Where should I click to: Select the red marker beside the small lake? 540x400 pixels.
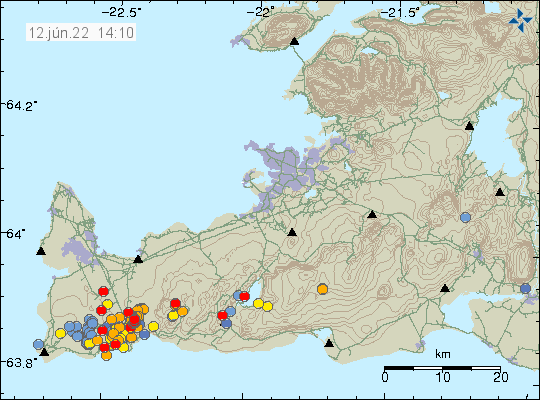pyautogui.click(x=245, y=296)
